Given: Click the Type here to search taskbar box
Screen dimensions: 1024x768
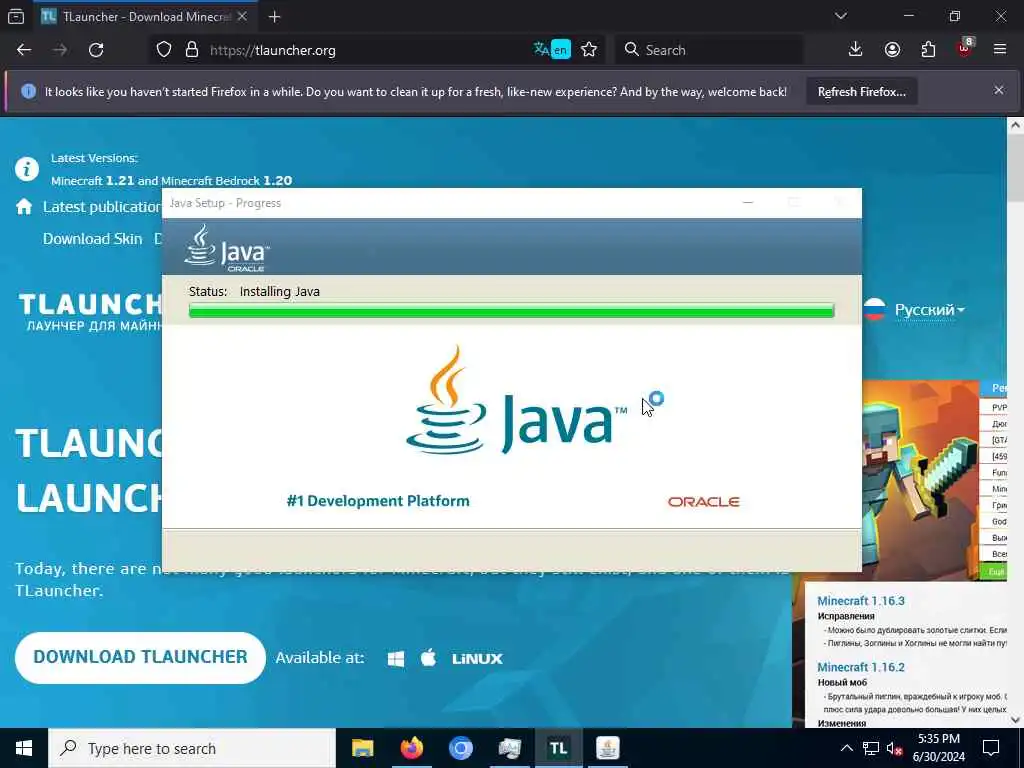Looking at the screenshot, I should pos(192,748).
